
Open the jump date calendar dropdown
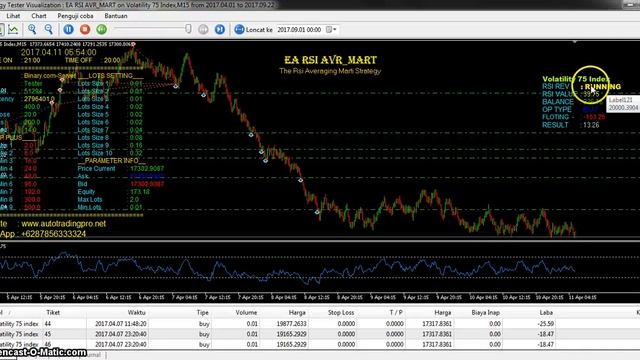tap(331, 30)
